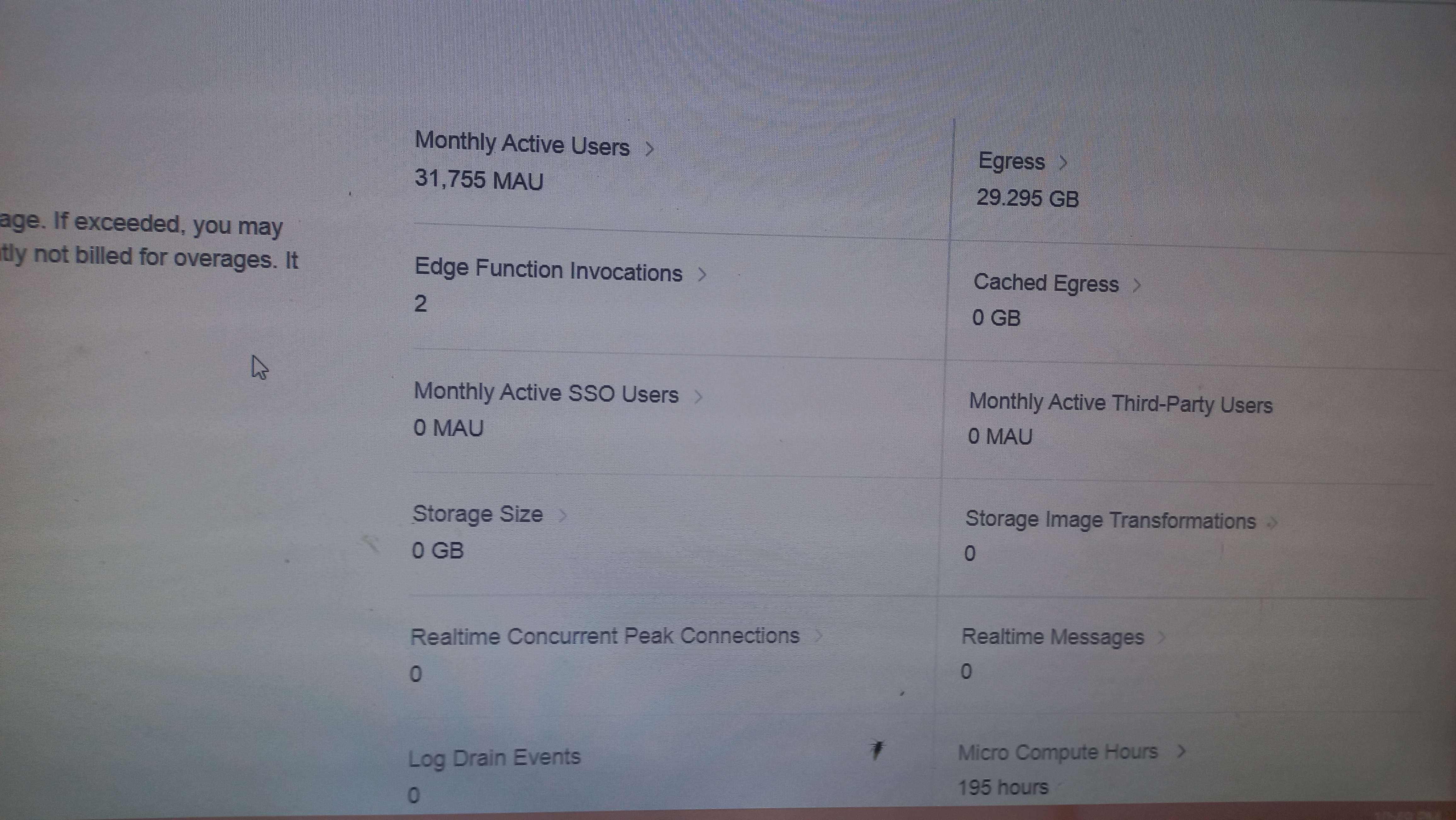The image size is (1456, 820).
Task: Click the arrow beside Storage Size
Action: (x=562, y=515)
